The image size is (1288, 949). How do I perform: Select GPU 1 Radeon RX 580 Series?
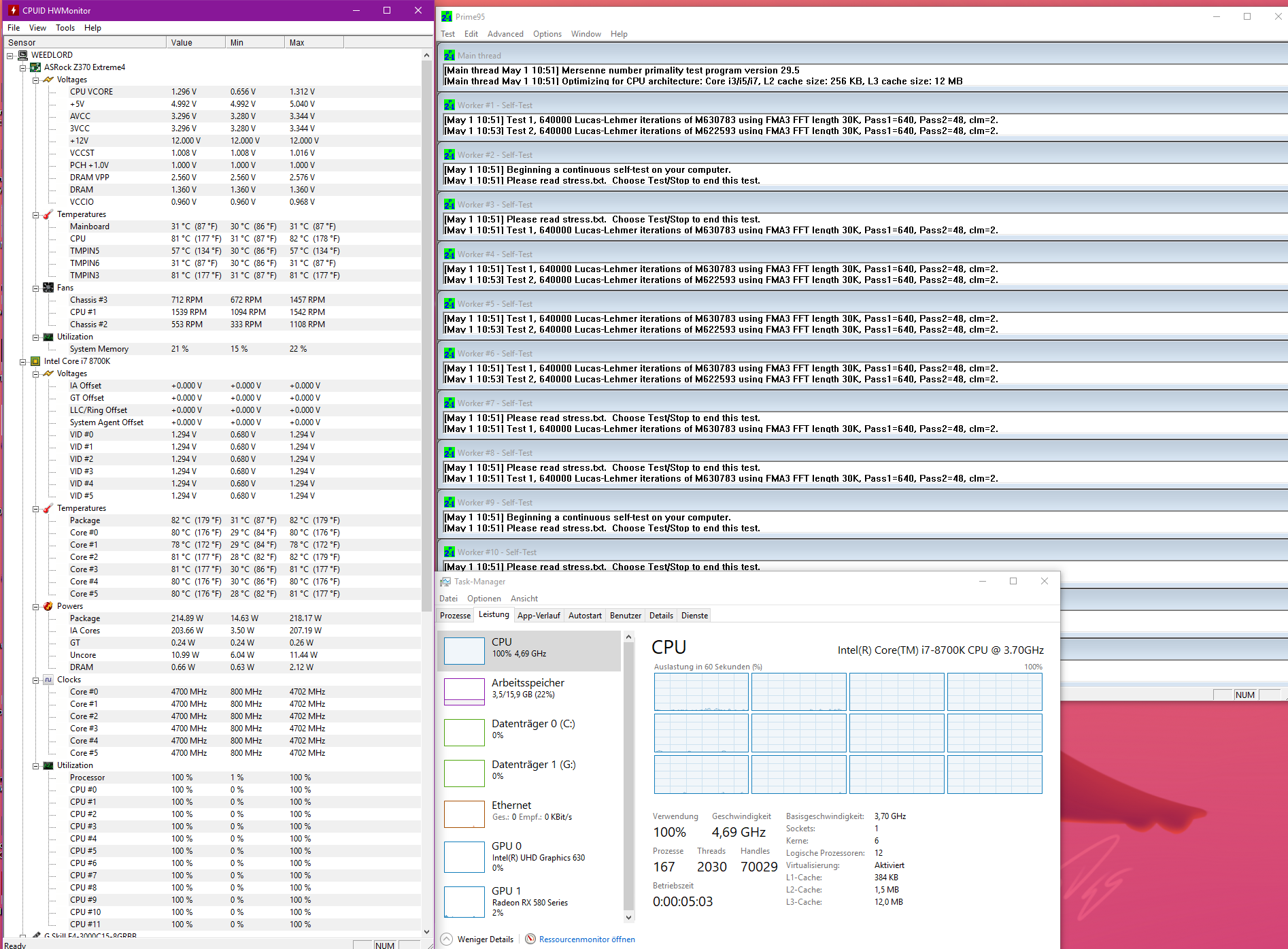click(529, 902)
